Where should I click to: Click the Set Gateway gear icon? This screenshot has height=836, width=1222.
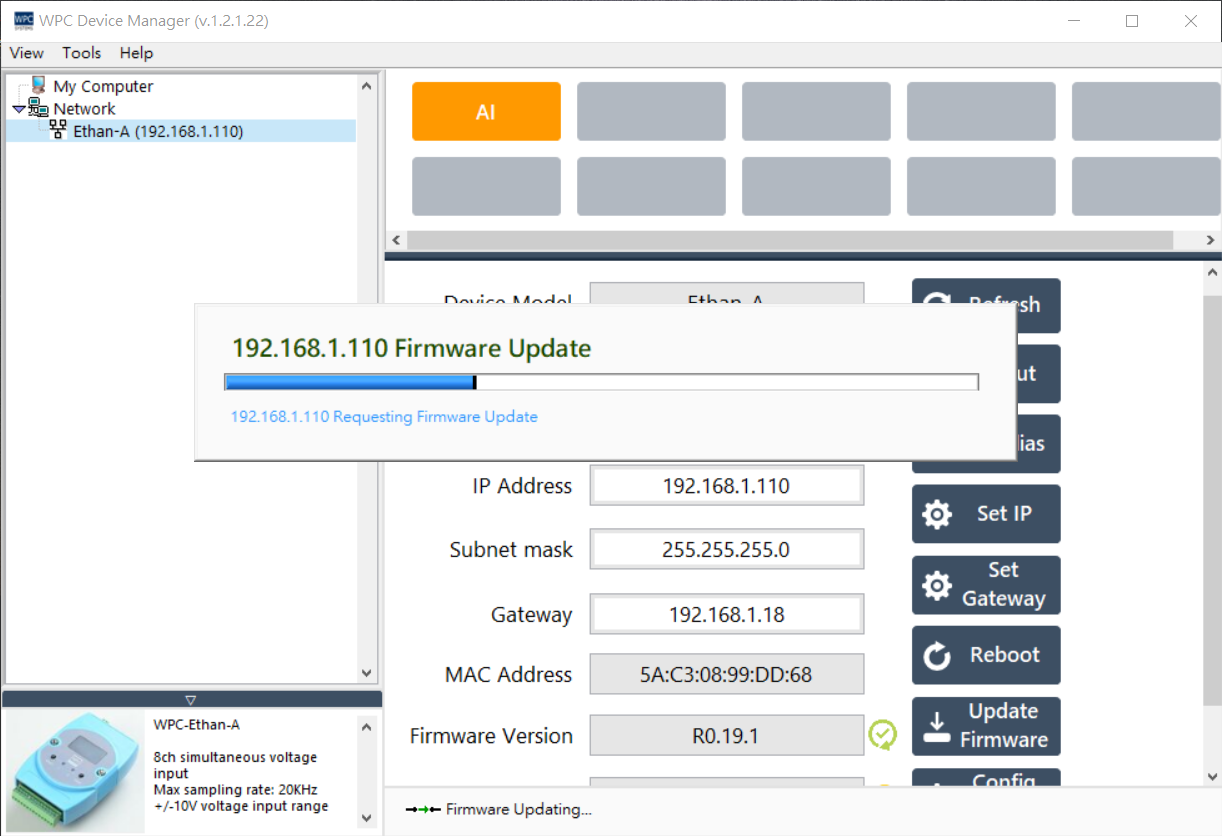click(x=937, y=585)
